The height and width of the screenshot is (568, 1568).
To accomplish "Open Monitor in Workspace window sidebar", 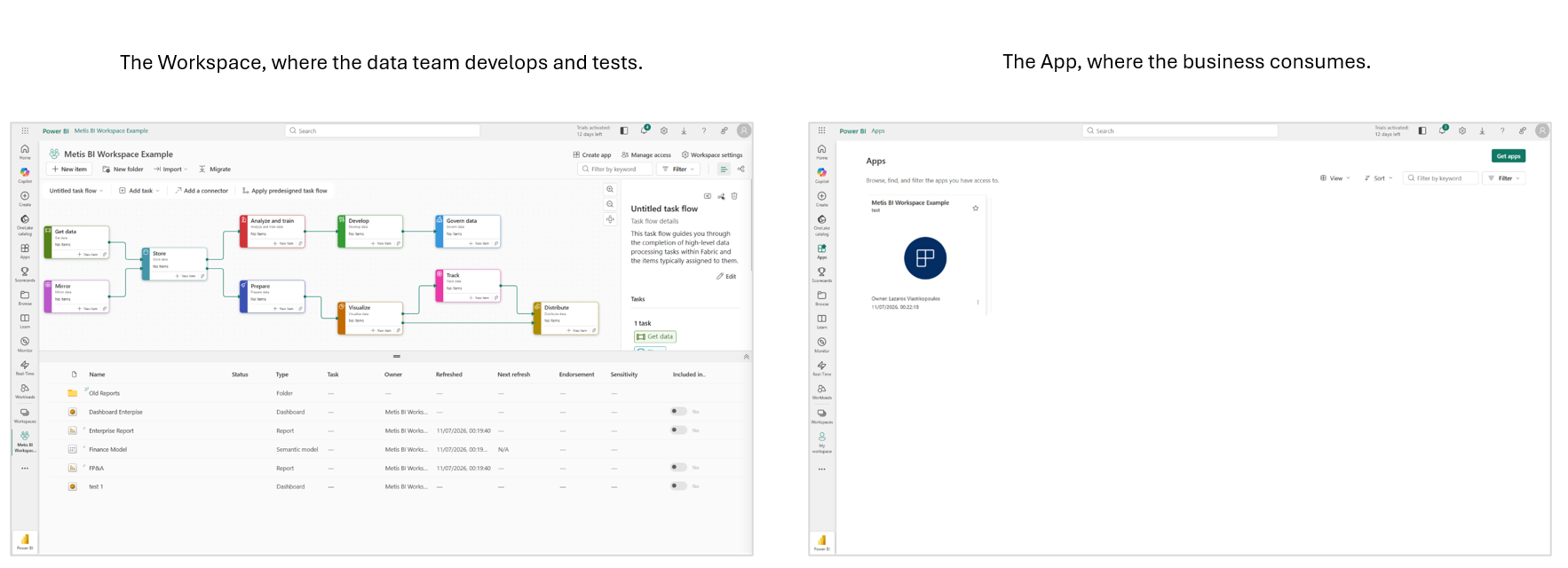I will coord(25,343).
